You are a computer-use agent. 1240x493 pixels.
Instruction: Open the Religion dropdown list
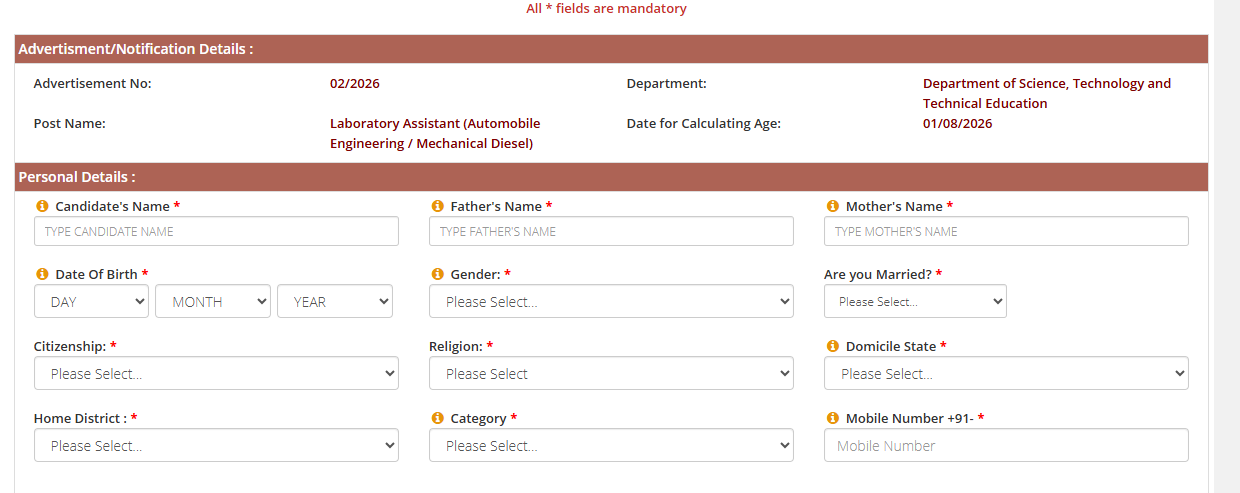(x=611, y=373)
